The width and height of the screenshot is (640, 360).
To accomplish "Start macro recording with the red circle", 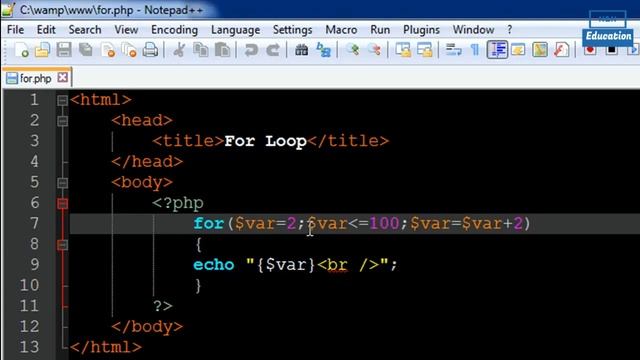I will click(x=590, y=51).
